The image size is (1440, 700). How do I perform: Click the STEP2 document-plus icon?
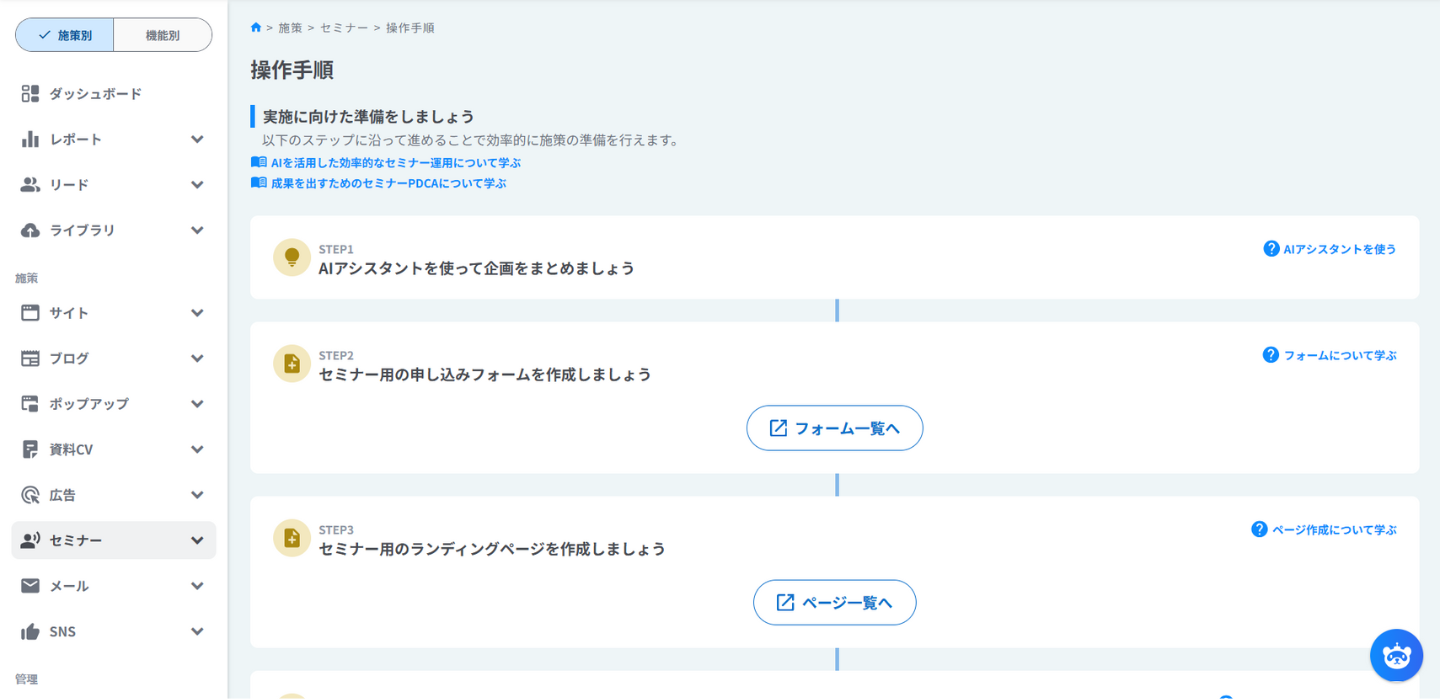coord(292,363)
